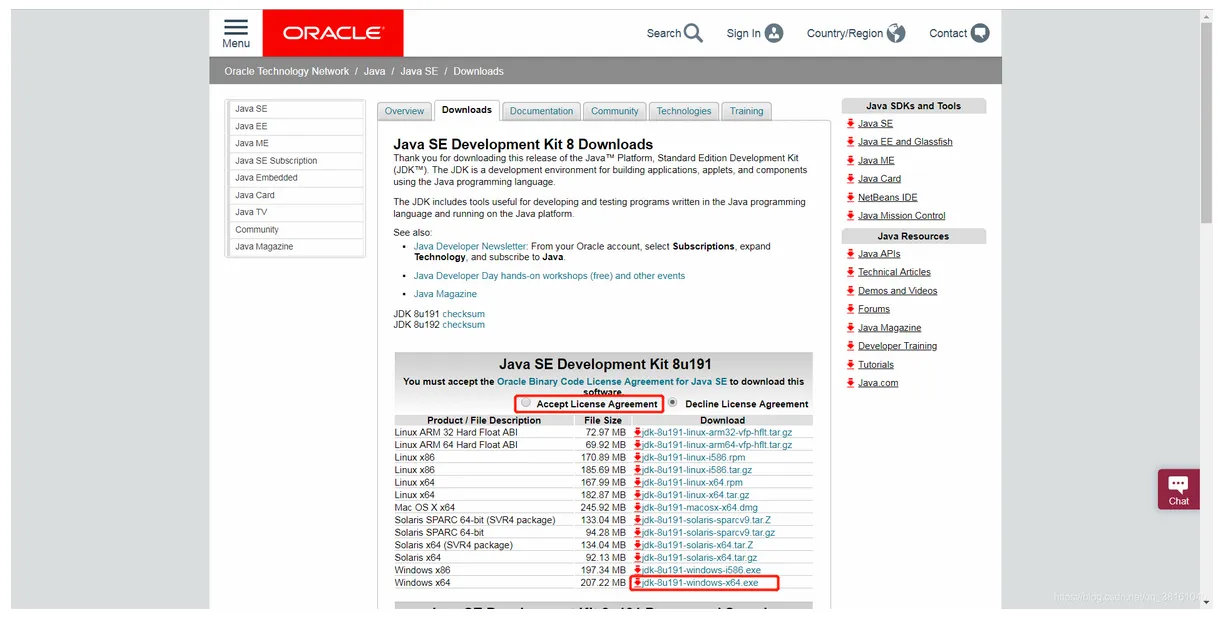
Task: Open the Documentation tab
Action: tap(542, 111)
